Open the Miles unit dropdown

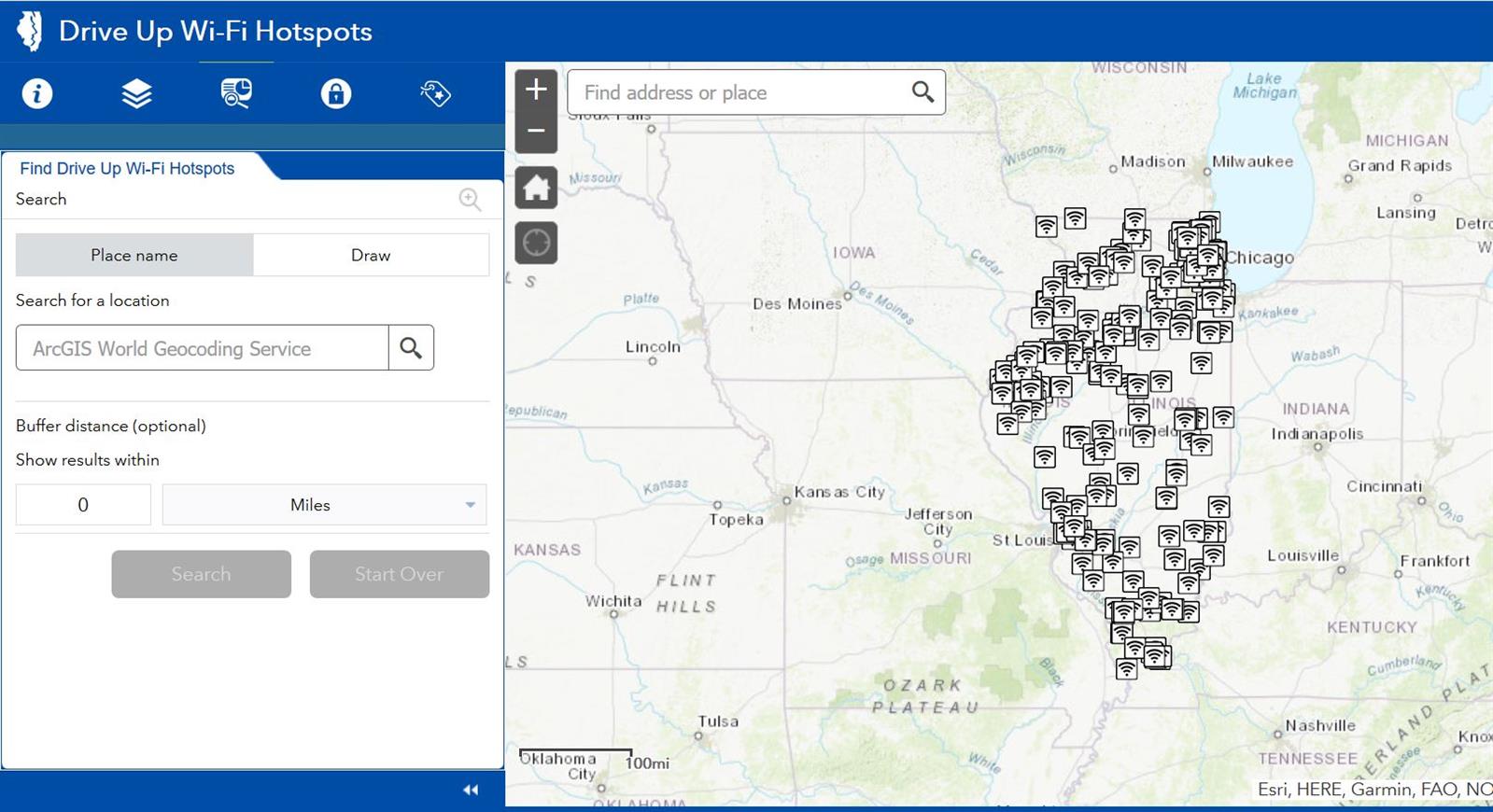(324, 505)
